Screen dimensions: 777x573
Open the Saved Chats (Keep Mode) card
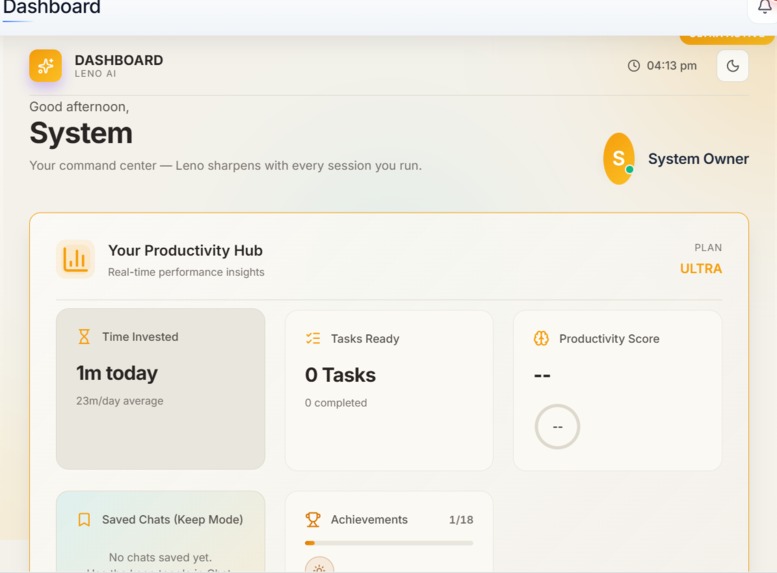161,531
